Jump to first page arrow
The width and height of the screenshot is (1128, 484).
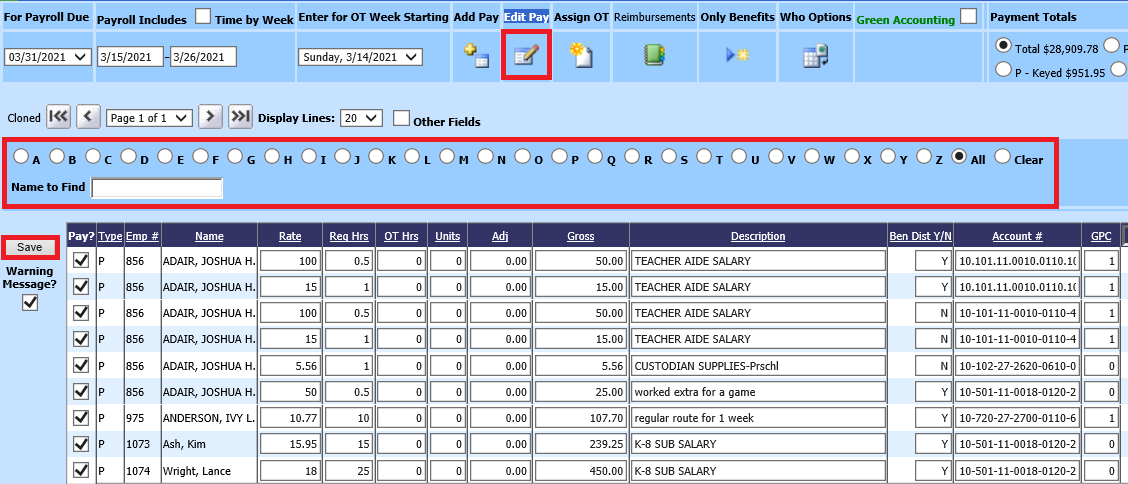(x=59, y=117)
